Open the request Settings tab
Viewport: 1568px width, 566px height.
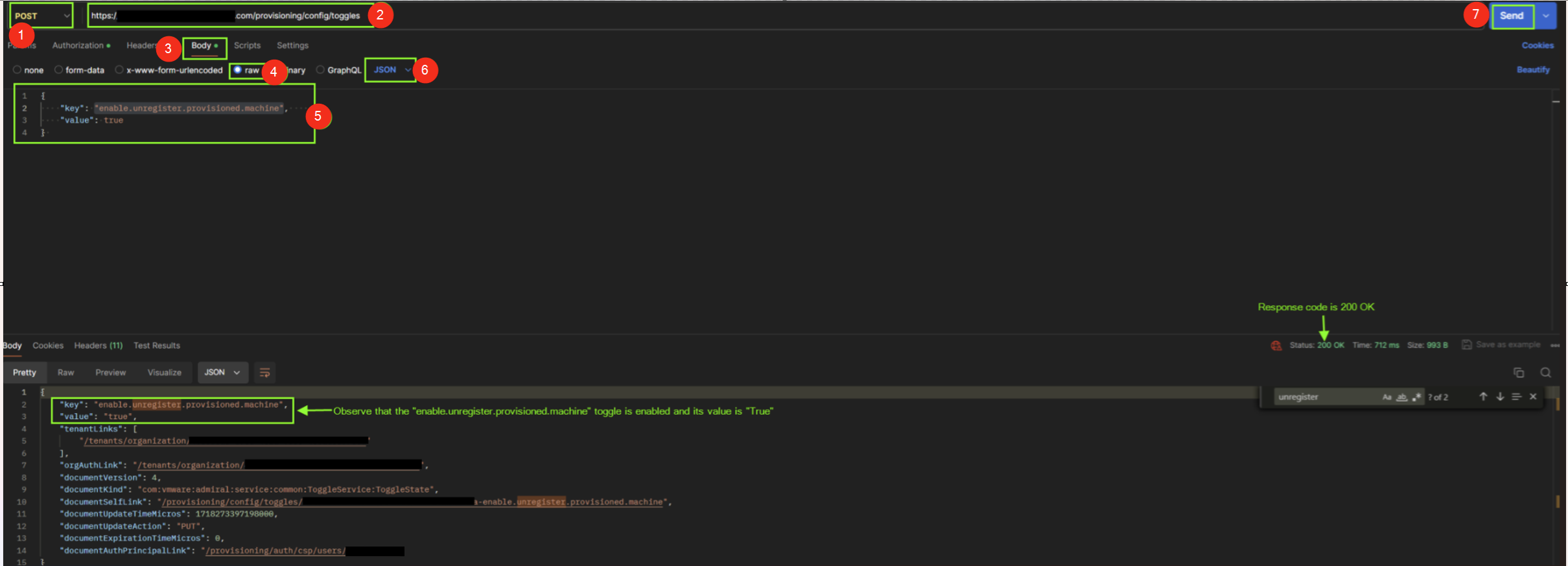[x=292, y=45]
